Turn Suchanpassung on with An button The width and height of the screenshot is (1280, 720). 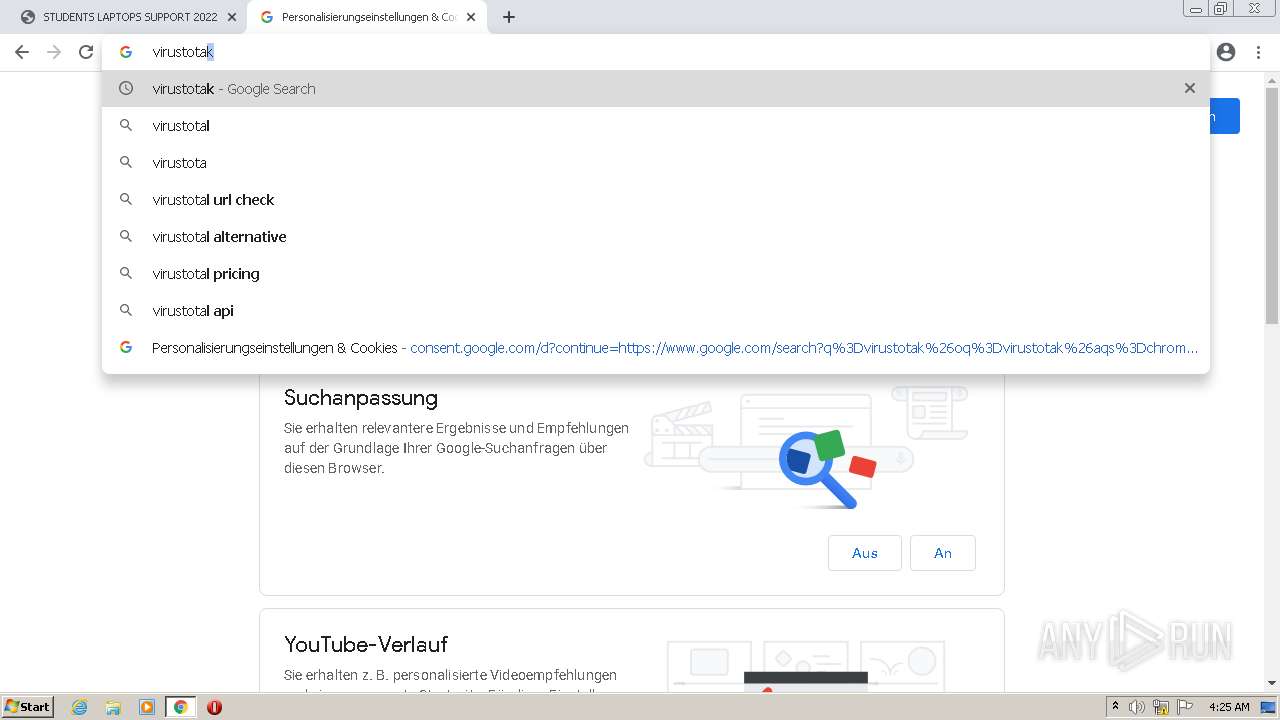pos(943,553)
